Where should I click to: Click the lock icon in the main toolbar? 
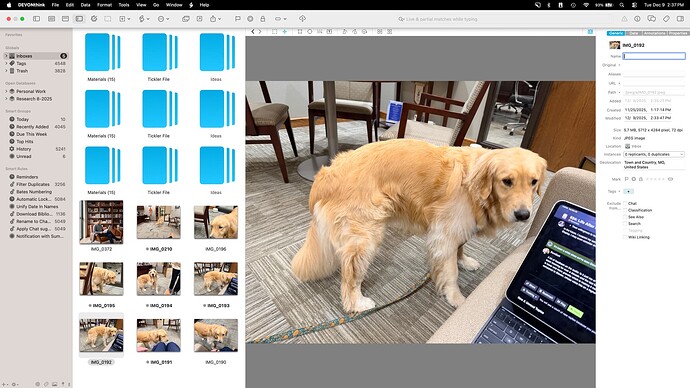coord(263,19)
